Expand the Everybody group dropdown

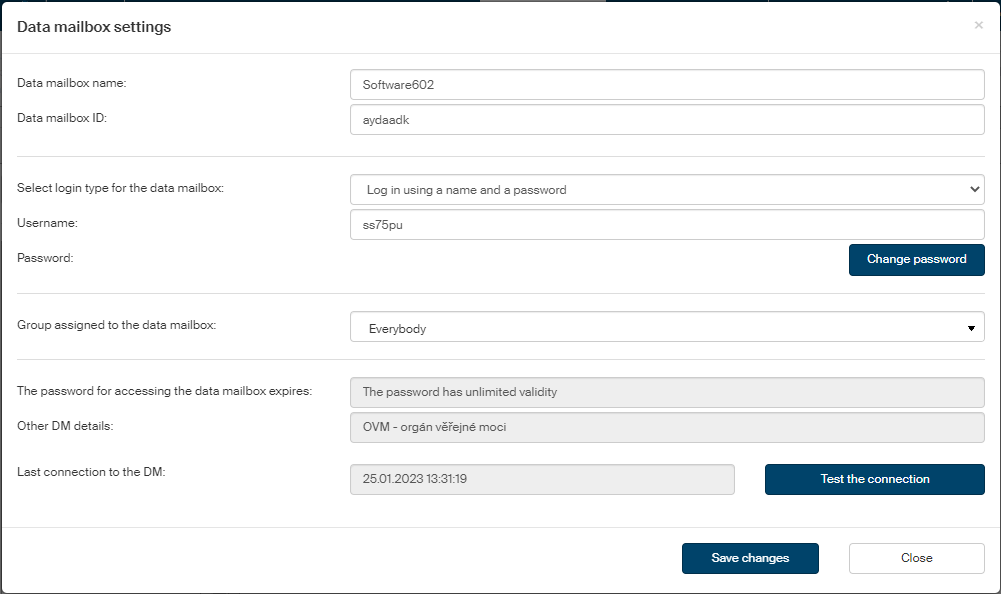tap(667, 327)
